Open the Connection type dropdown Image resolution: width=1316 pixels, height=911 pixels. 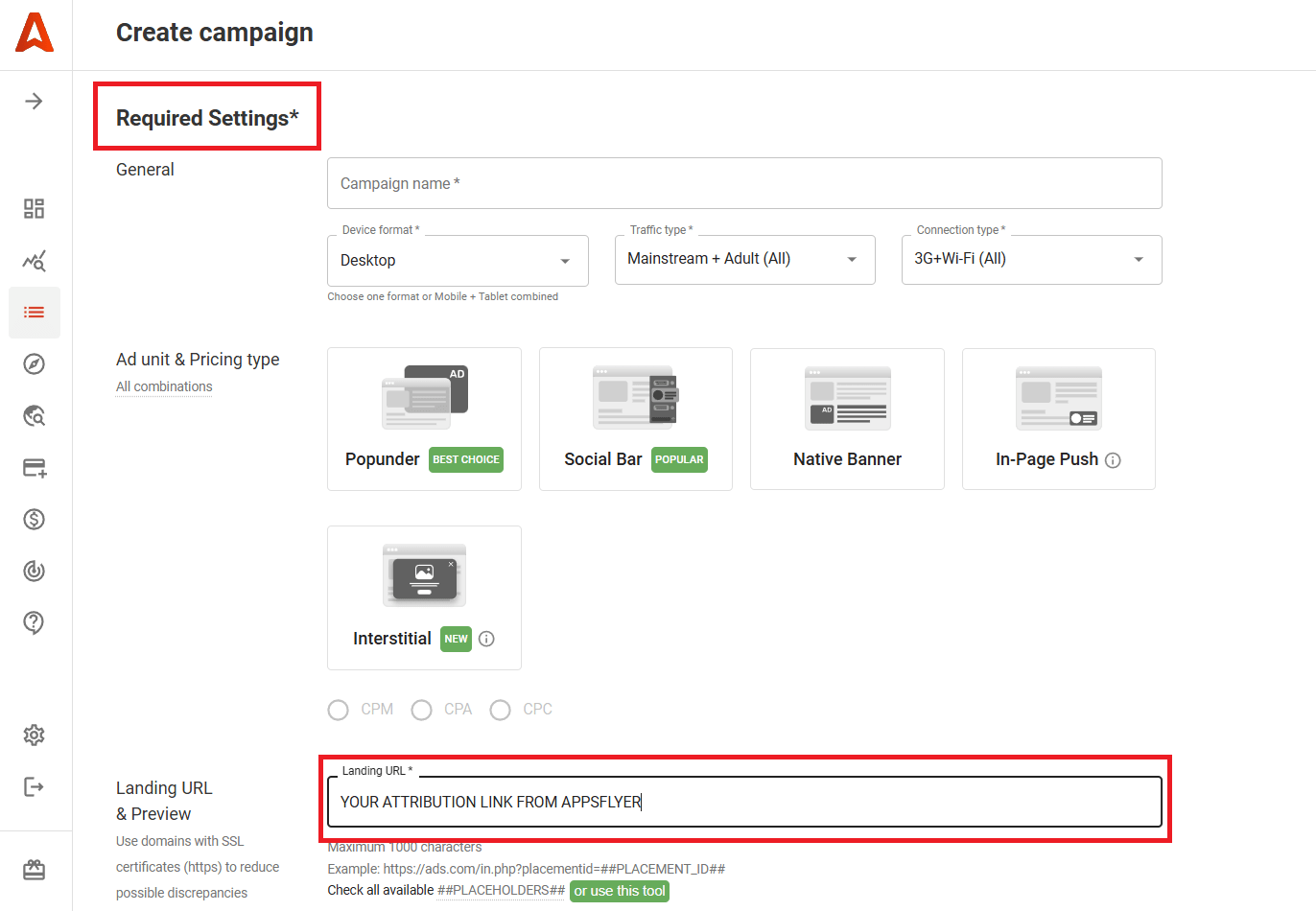(1031, 260)
